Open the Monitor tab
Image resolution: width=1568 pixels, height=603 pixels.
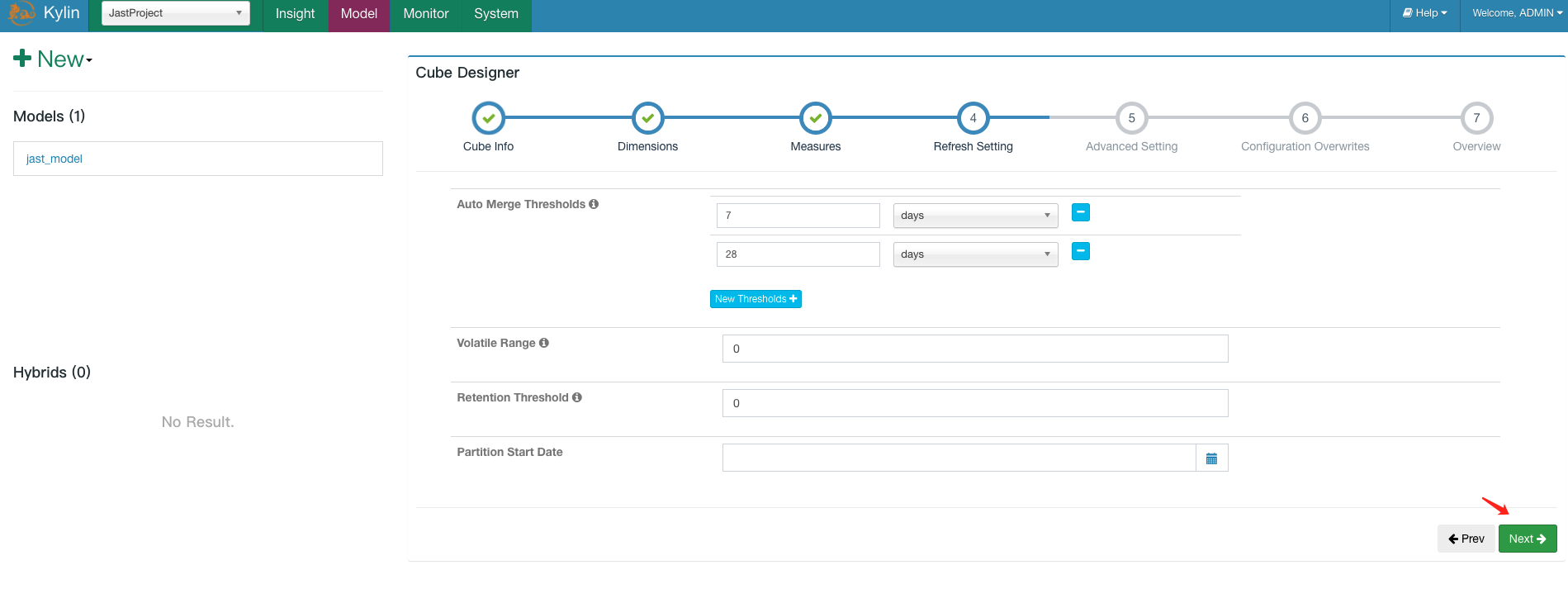pos(426,14)
